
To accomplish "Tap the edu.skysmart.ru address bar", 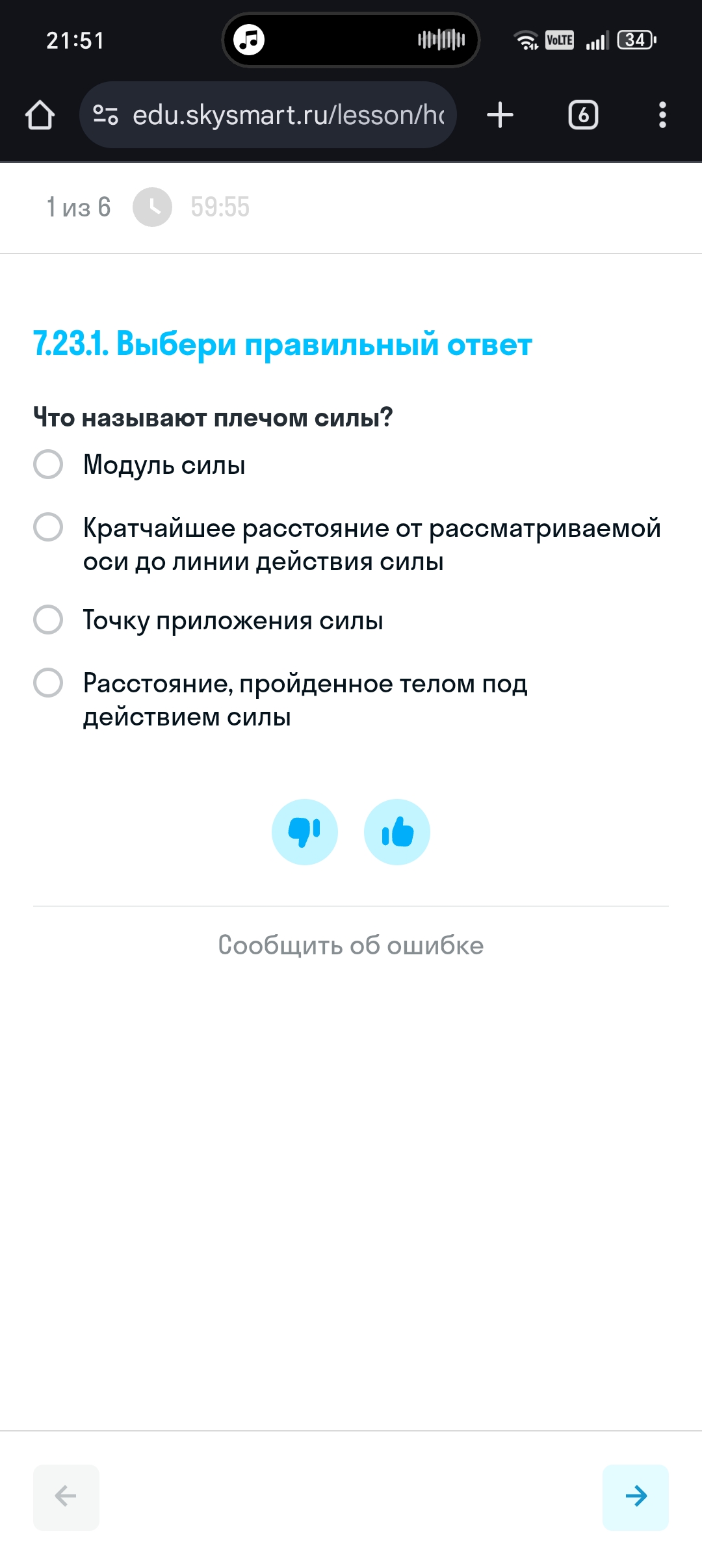I will (268, 115).
